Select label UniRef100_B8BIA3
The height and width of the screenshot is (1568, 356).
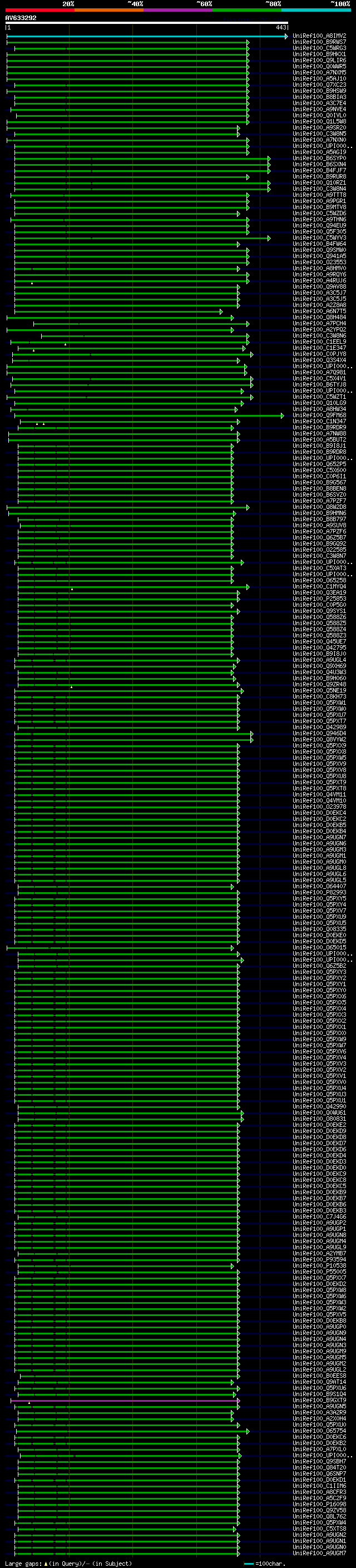pos(319,97)
